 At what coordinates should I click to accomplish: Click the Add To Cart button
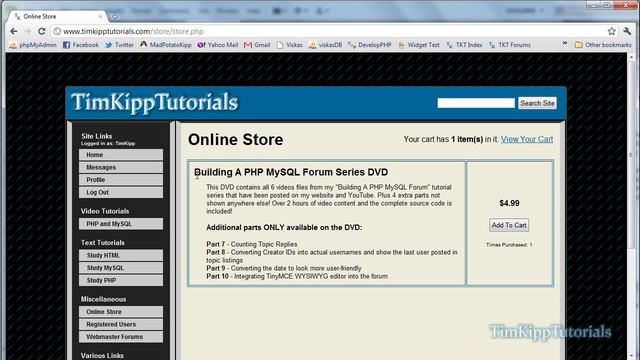pos(509,225)
